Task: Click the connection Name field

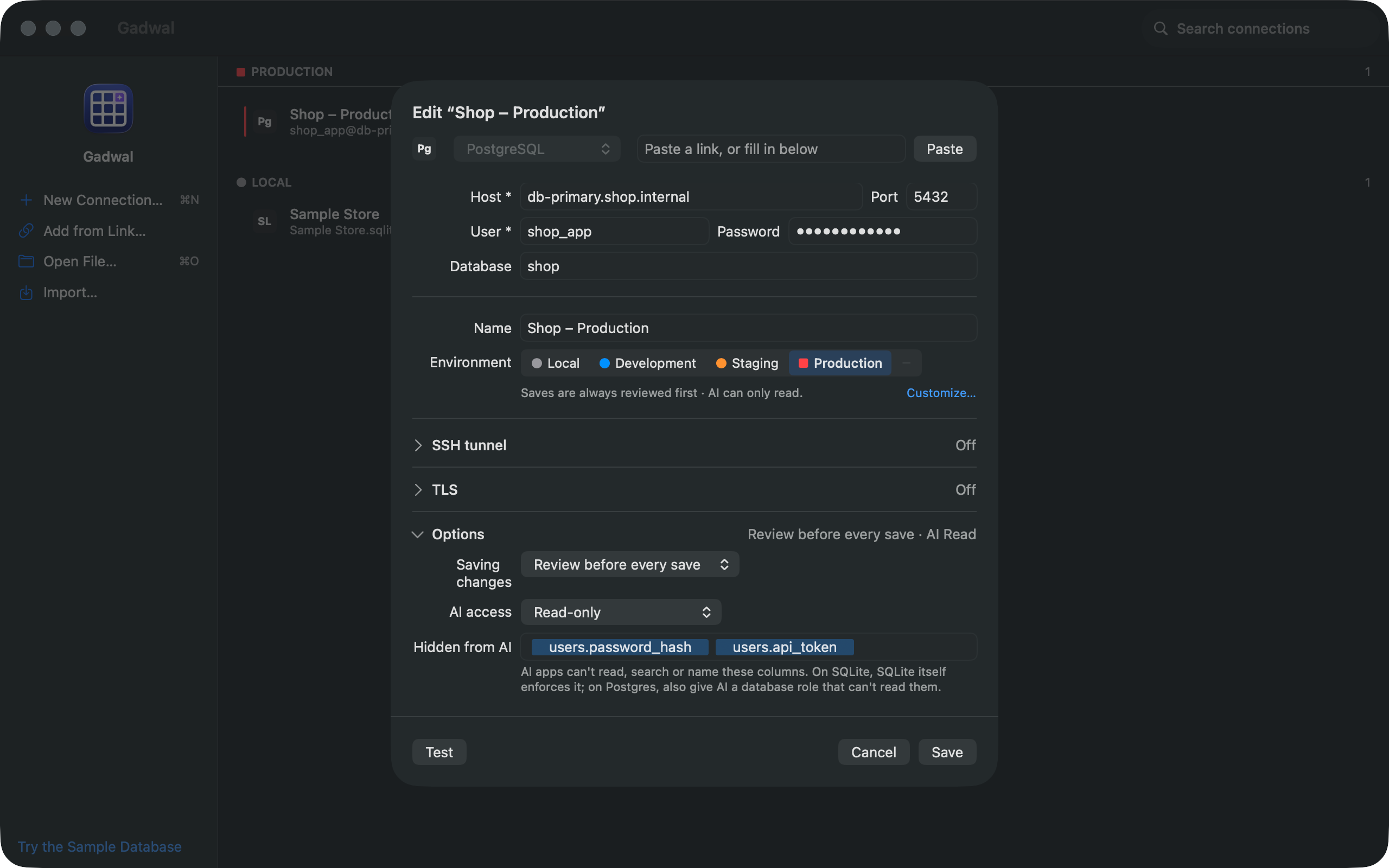Action: tap(748, 328)
